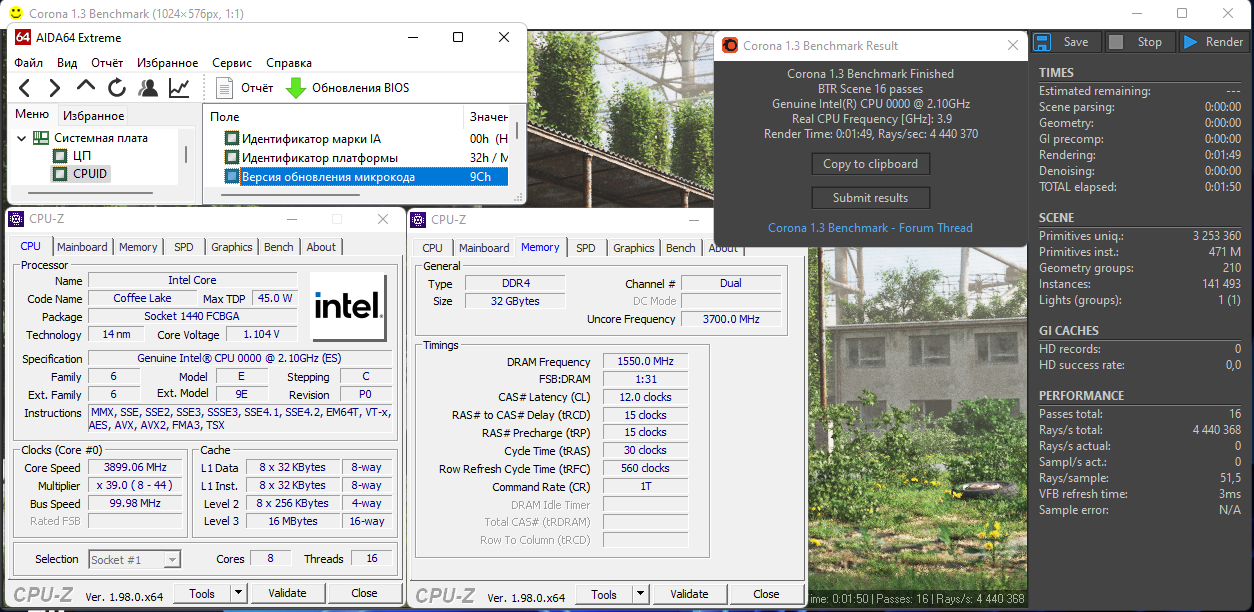The image size is (1254, 612).
Task: Open Tools dropdown arrow in left CPU-Z
Action: click(x=238, y=593)
